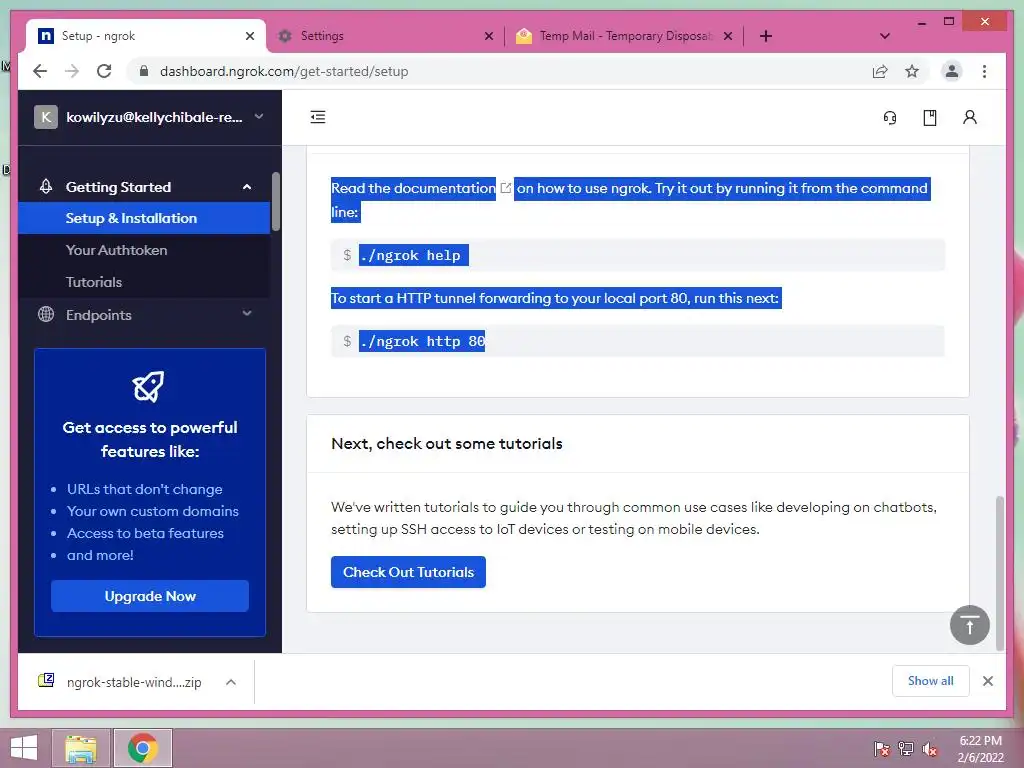Open the Read the documentation link
This screenshot has height=768, width=1024.
[413, 188]
